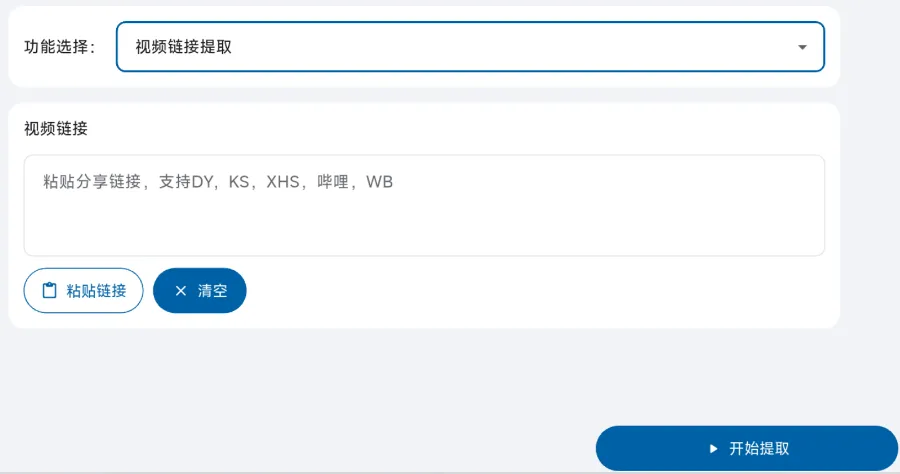Viewport: 900px width, 474px height.
Task: Paste link using 粘贴链接 button
Action: click(x=83, y=290)
